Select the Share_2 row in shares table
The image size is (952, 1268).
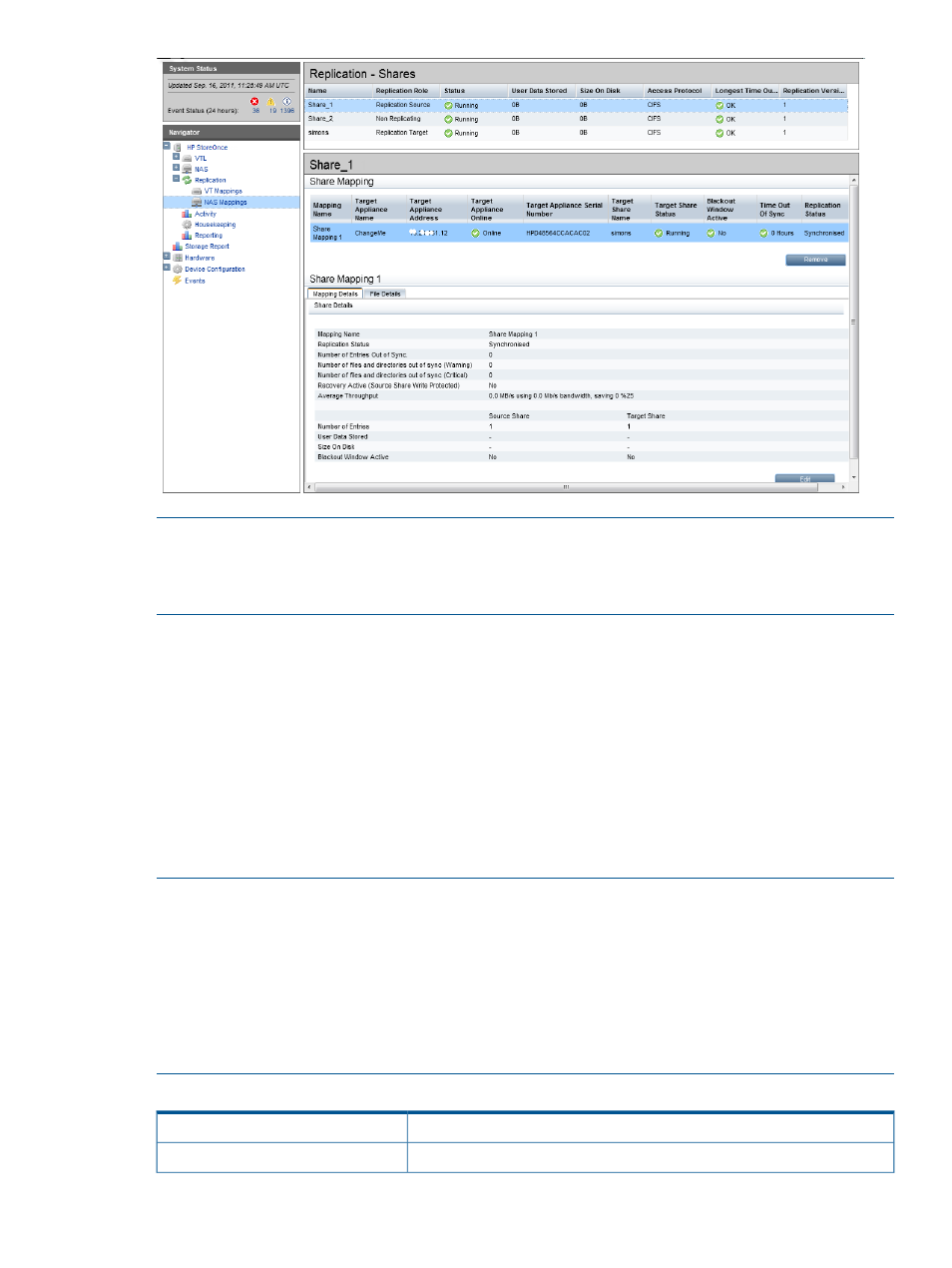click(577, 119)
